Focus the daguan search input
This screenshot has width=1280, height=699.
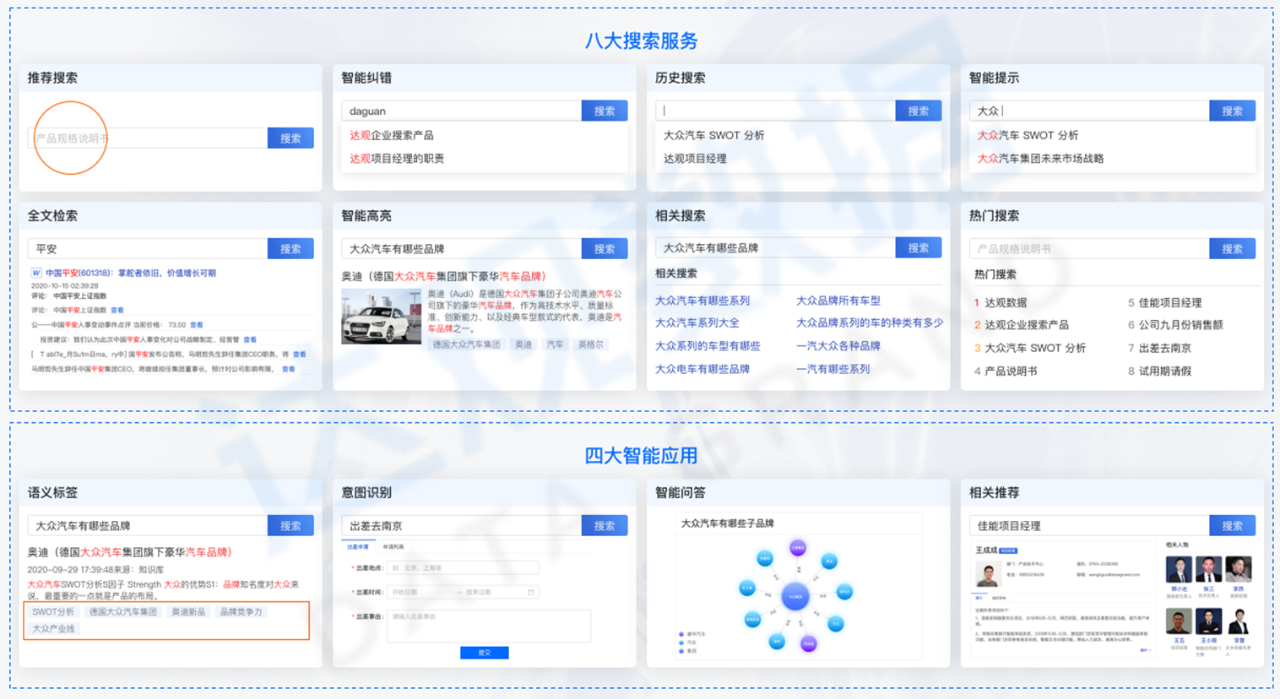pyautogui.click(x=461, y=111)
